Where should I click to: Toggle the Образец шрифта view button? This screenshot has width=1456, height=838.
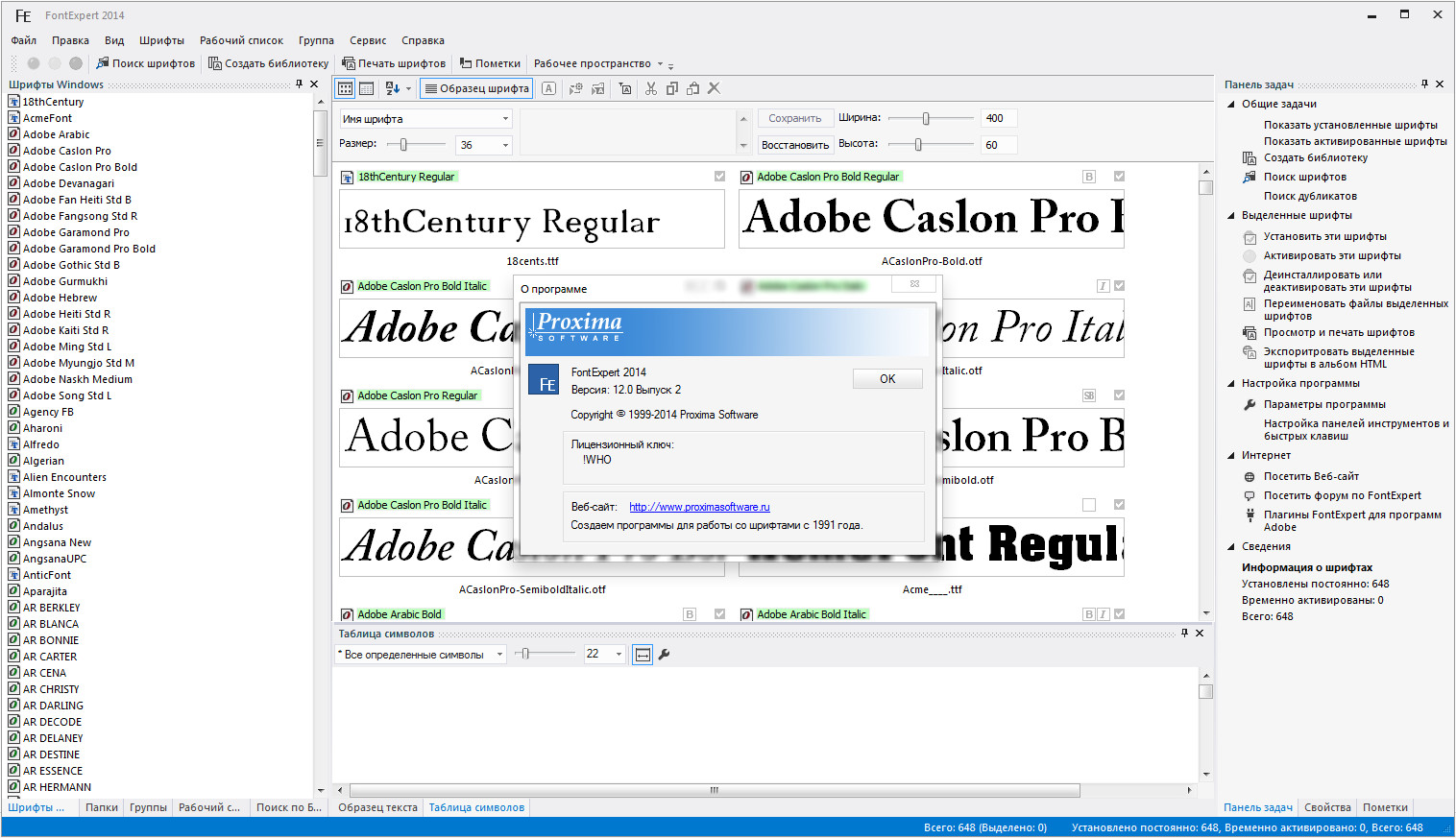point(477,88)
